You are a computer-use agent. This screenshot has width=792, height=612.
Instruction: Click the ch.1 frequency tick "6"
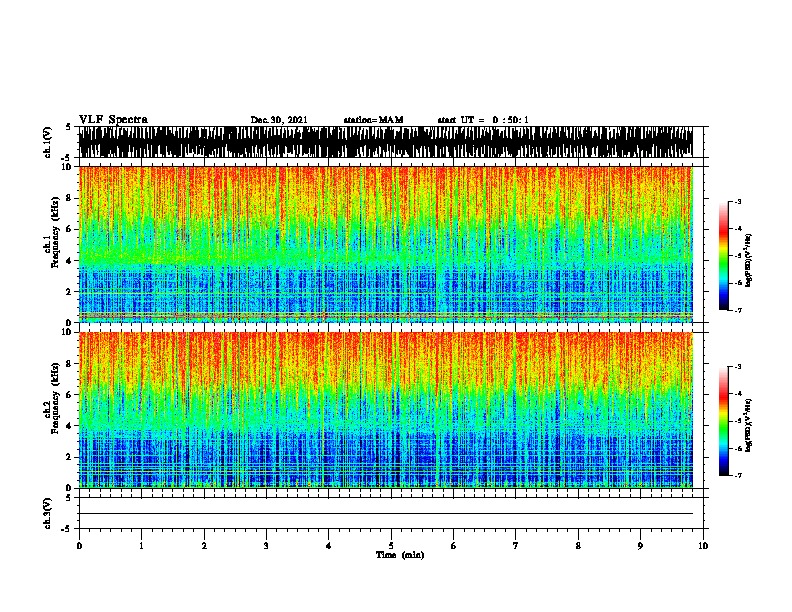coord(69,229)
